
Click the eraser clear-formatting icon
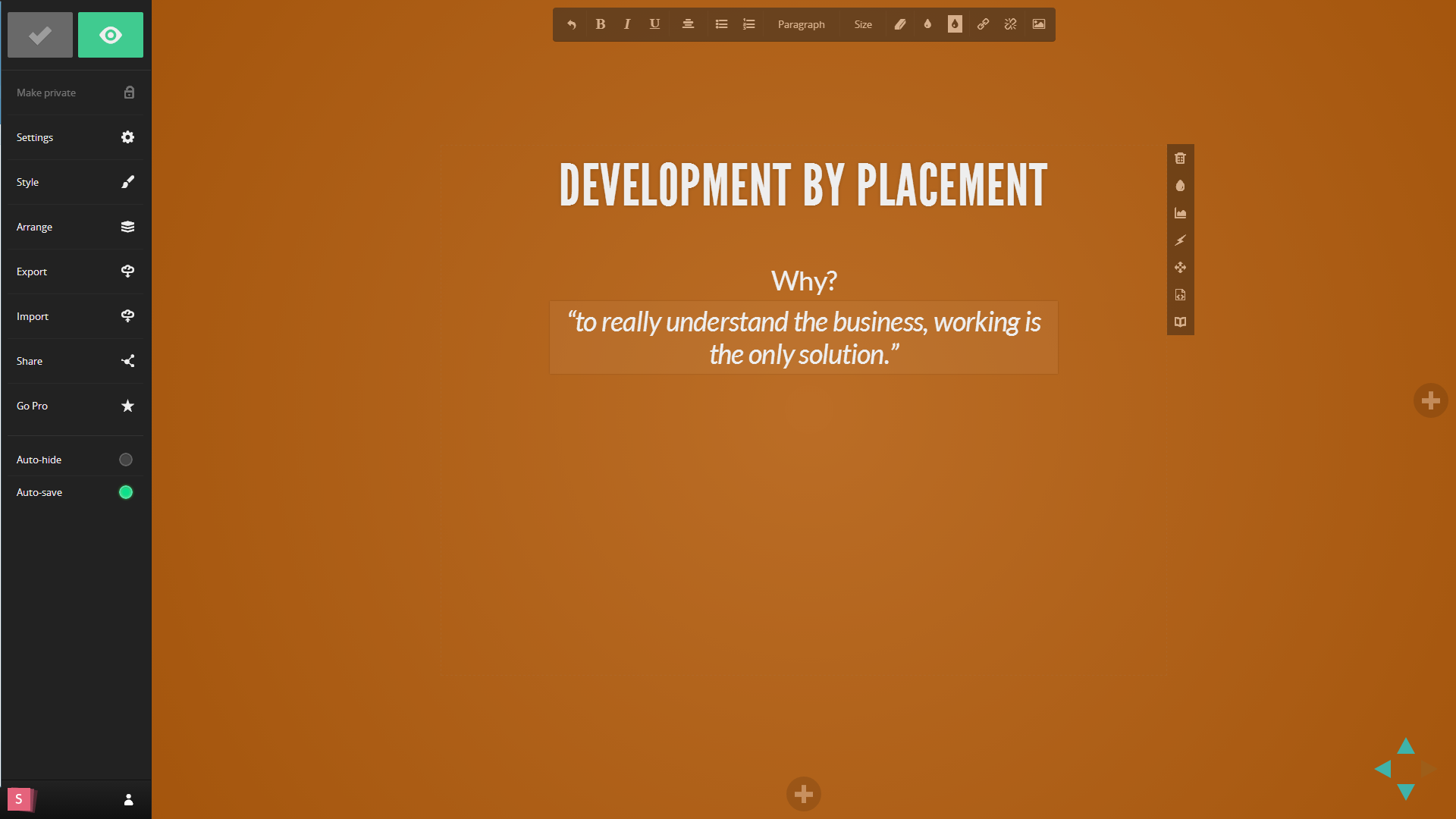click(900, 24)
